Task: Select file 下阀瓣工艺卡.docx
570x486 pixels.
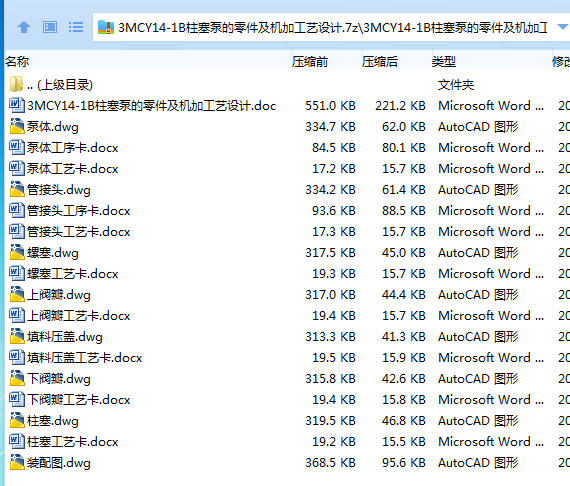Action: click(x=79, y=399)
